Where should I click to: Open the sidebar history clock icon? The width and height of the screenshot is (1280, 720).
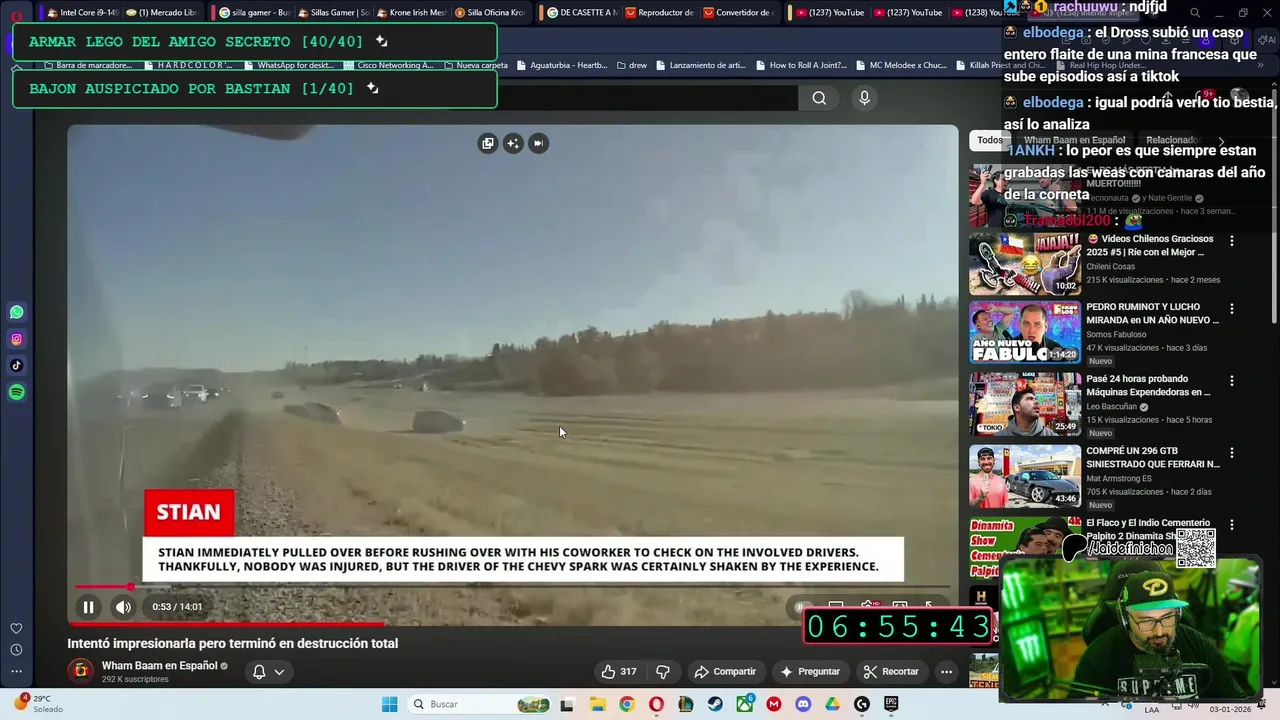pyautogui.click(x=16, y=649)
